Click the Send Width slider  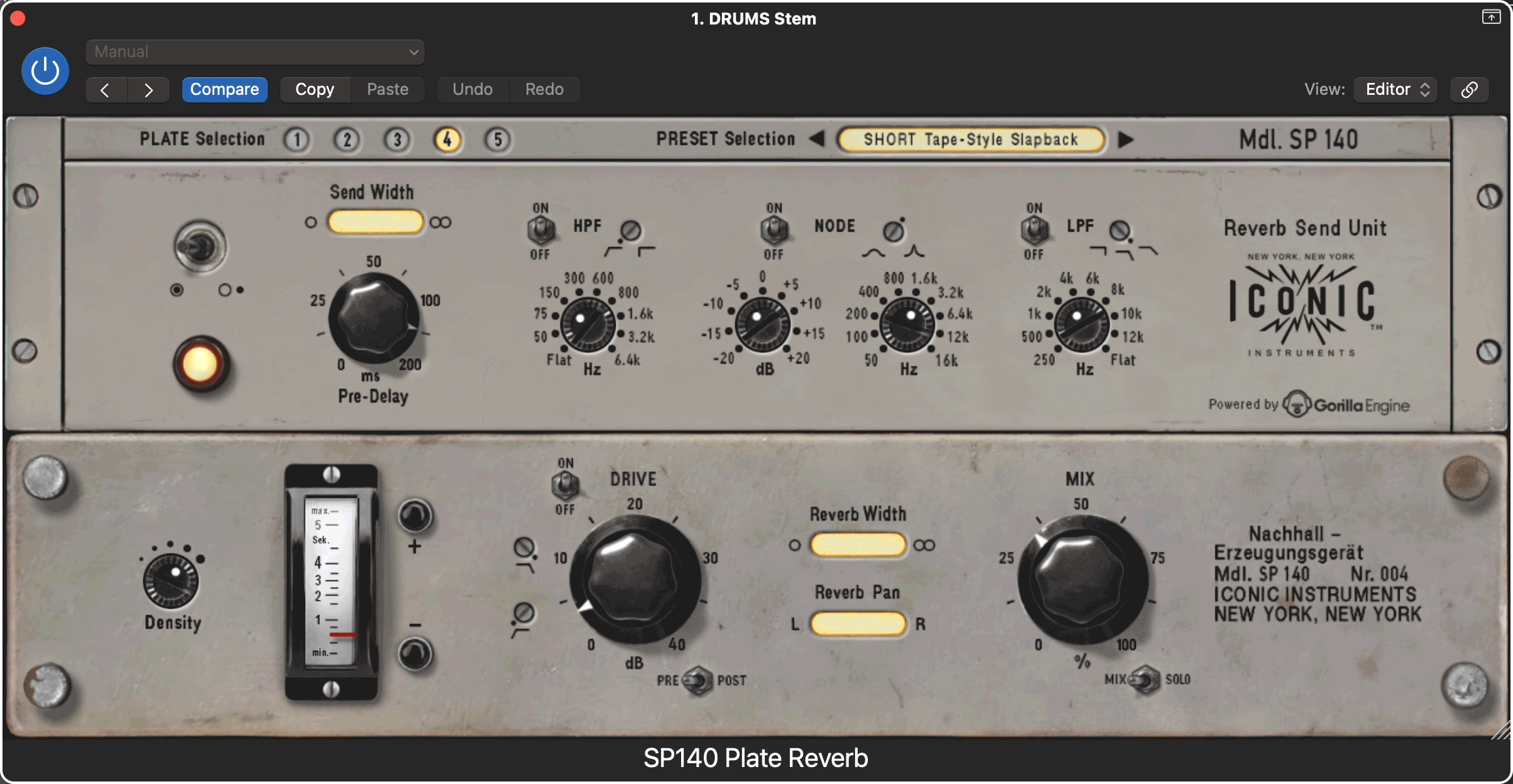(375, 222)
